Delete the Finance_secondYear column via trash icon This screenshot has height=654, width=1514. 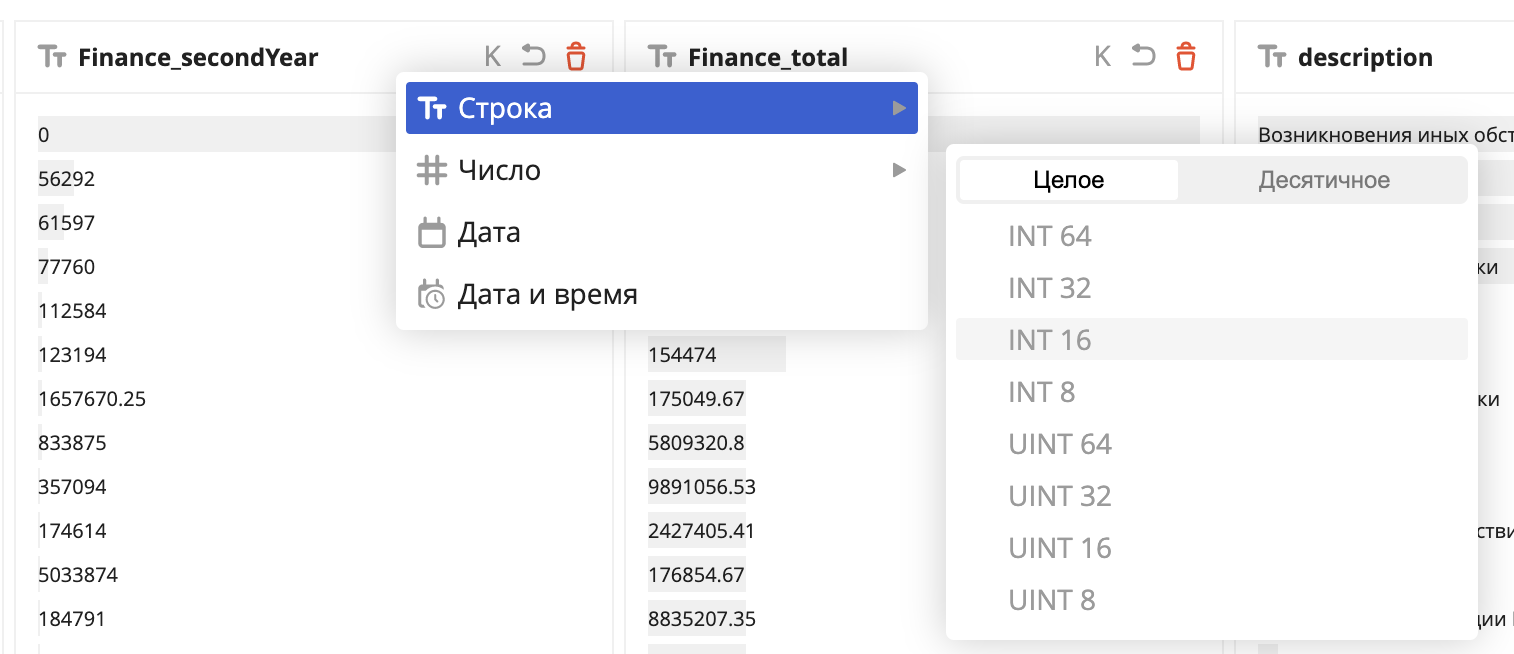pyautogui.click(x=576, y=57)
